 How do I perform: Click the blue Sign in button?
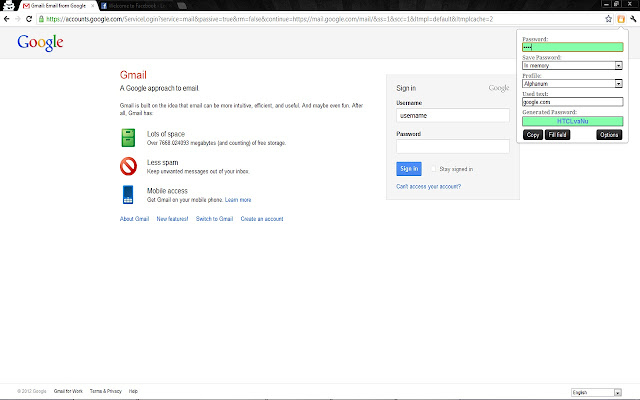(409, 169)
